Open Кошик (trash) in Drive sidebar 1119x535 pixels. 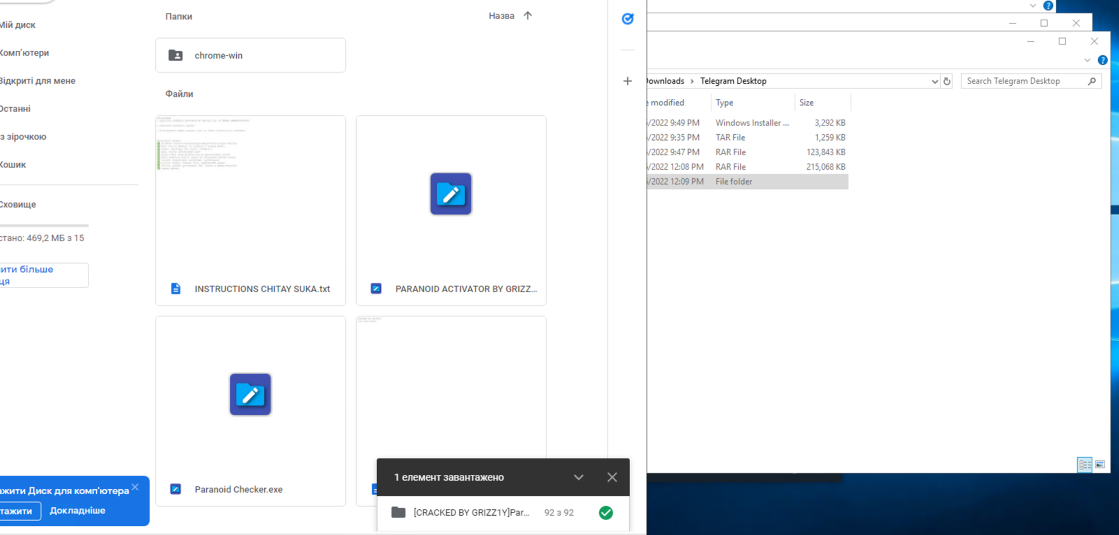coord(12,164)
